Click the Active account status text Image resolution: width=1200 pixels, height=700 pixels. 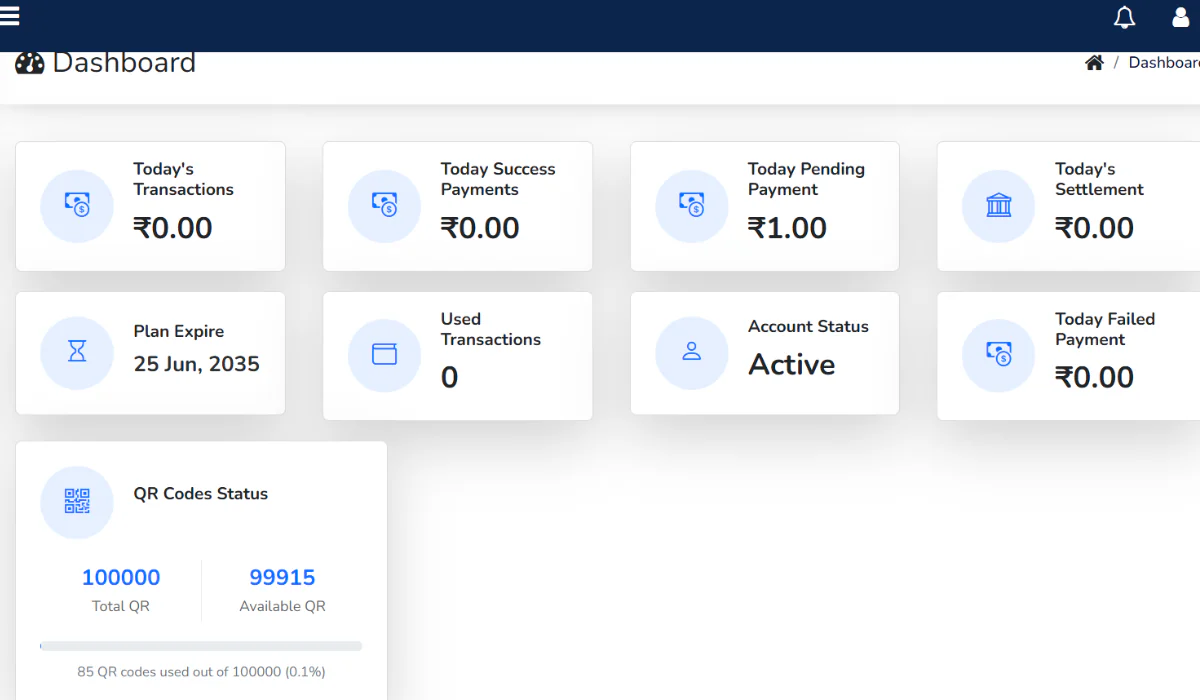(x=791, y=365)
